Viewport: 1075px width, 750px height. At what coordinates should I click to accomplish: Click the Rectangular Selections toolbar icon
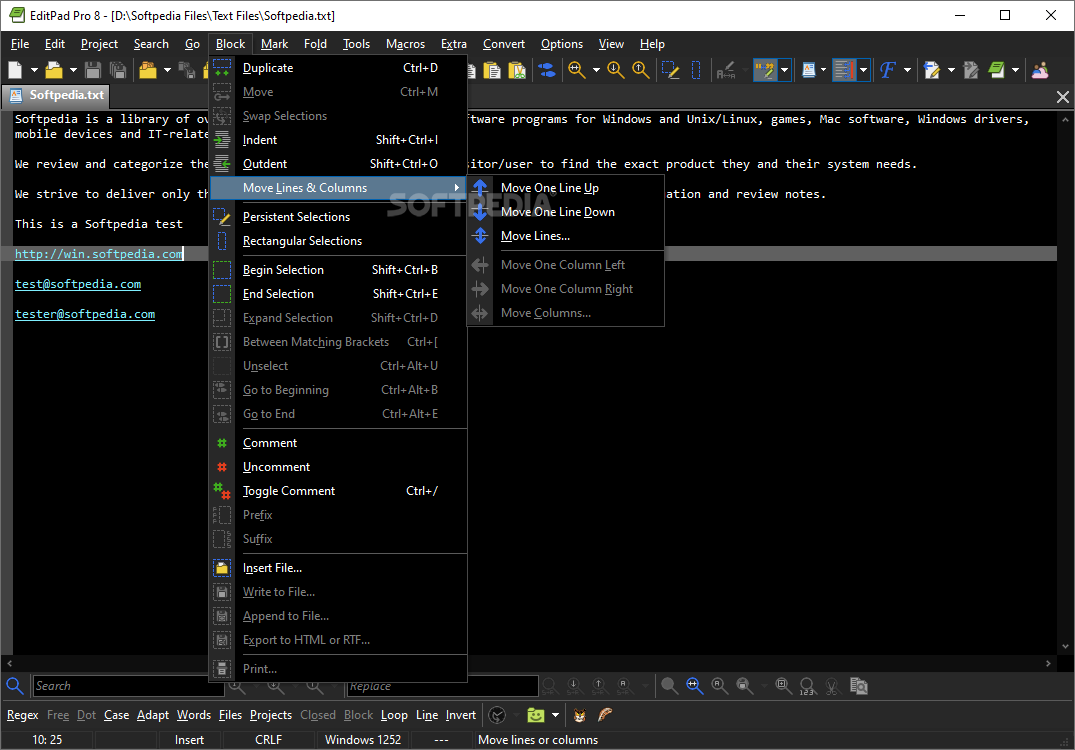696,70
